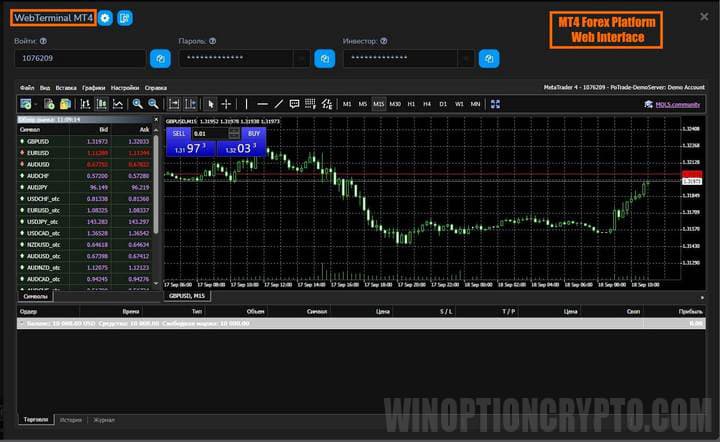Switch to the История tab
The image size is (720, 442).
70,420
